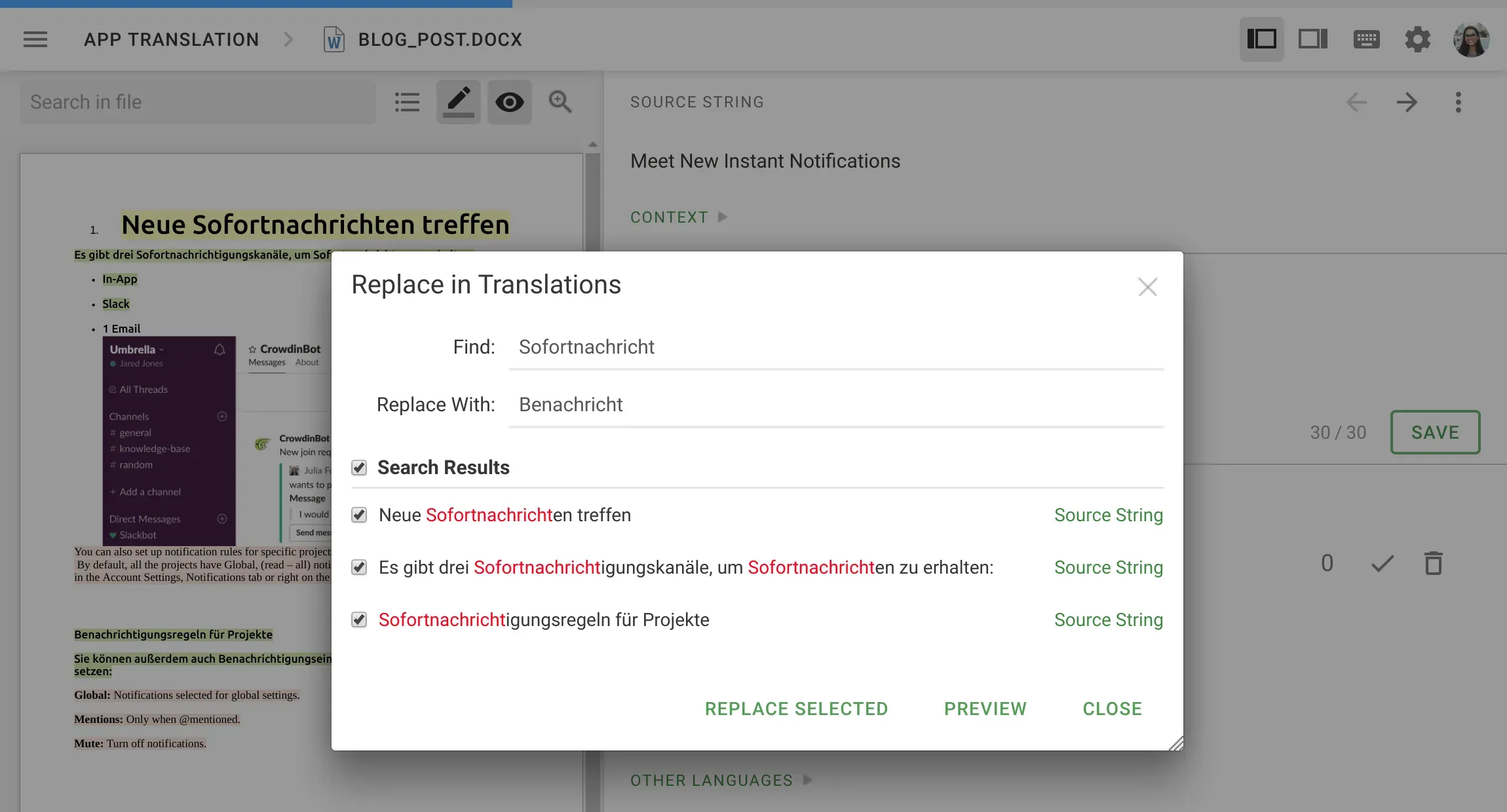Open string list view icon
This screenshot has height=812, width=1507.
(407, 102)
